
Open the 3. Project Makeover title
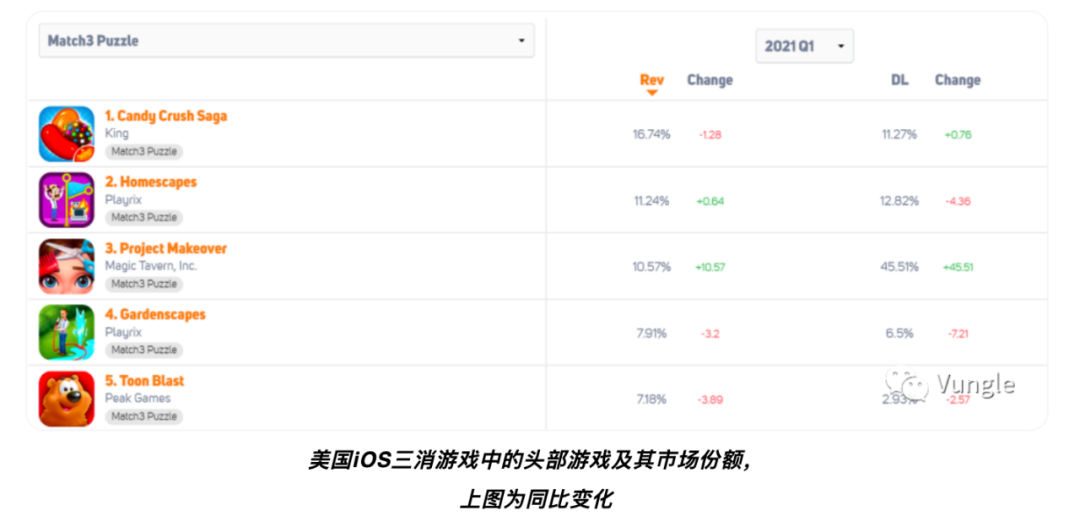[166, 248]
